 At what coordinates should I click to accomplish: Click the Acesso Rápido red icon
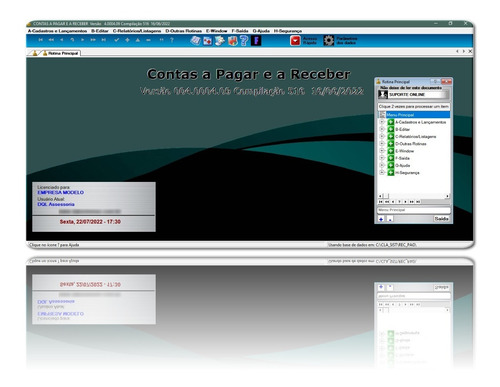[x=295, y=41]
